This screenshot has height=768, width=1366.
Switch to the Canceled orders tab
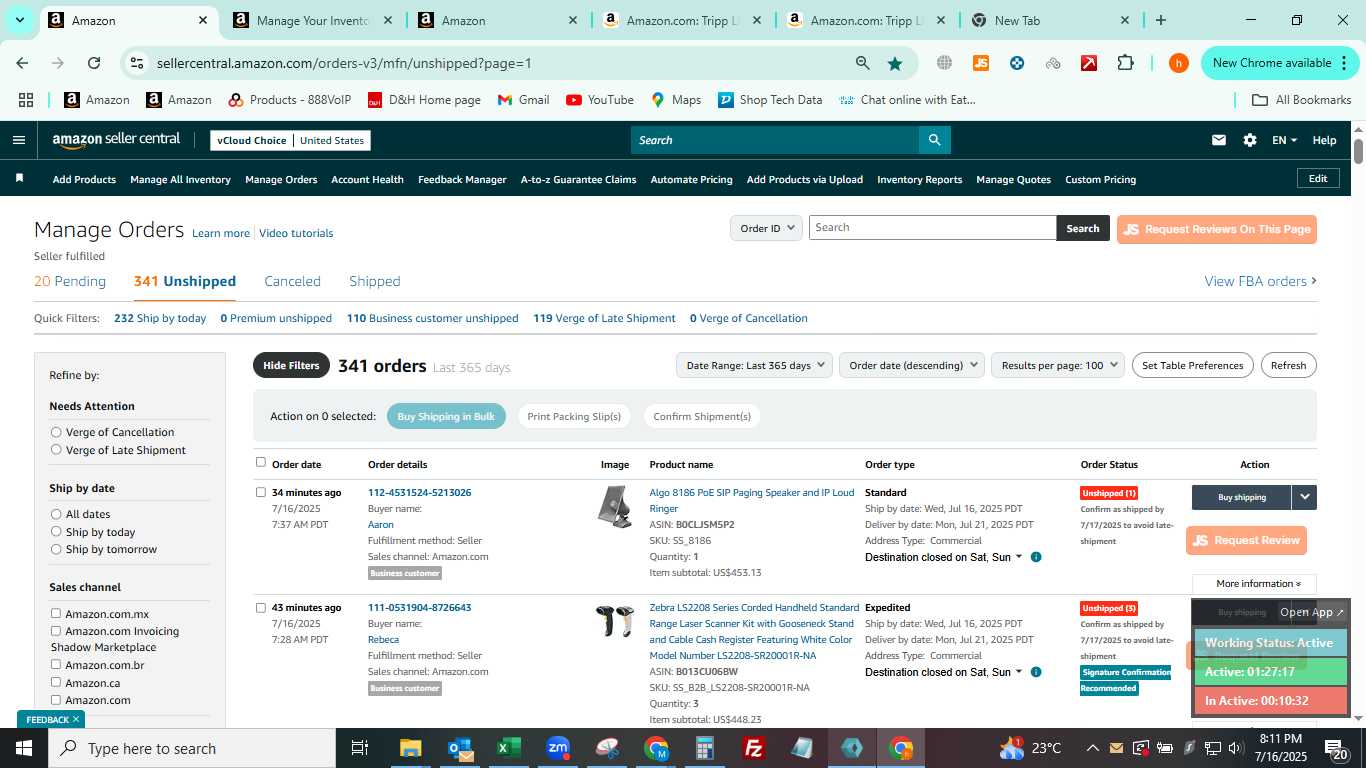coord(292,281)
